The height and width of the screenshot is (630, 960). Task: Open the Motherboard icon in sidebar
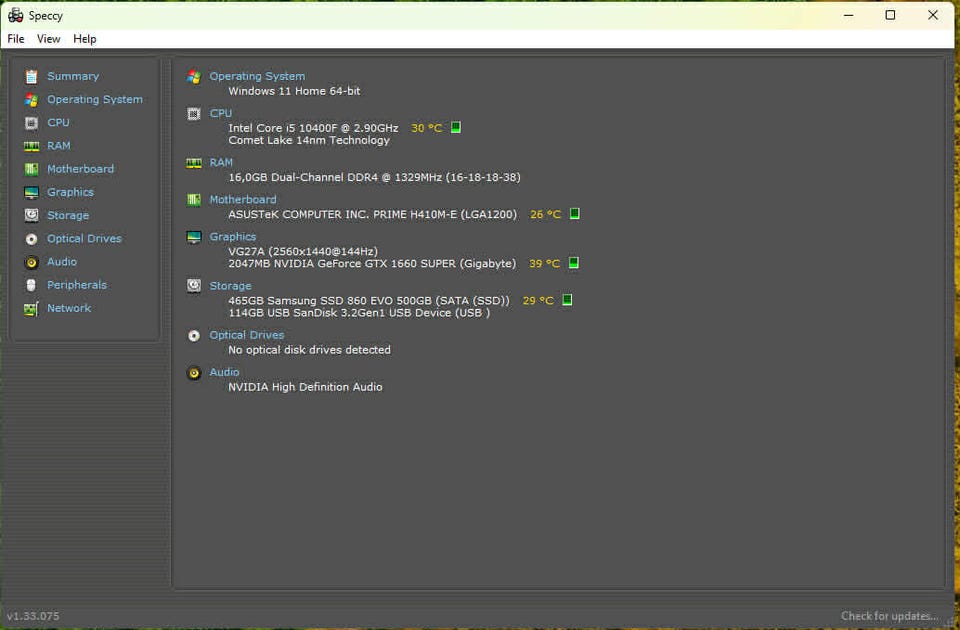click(31, 169)
